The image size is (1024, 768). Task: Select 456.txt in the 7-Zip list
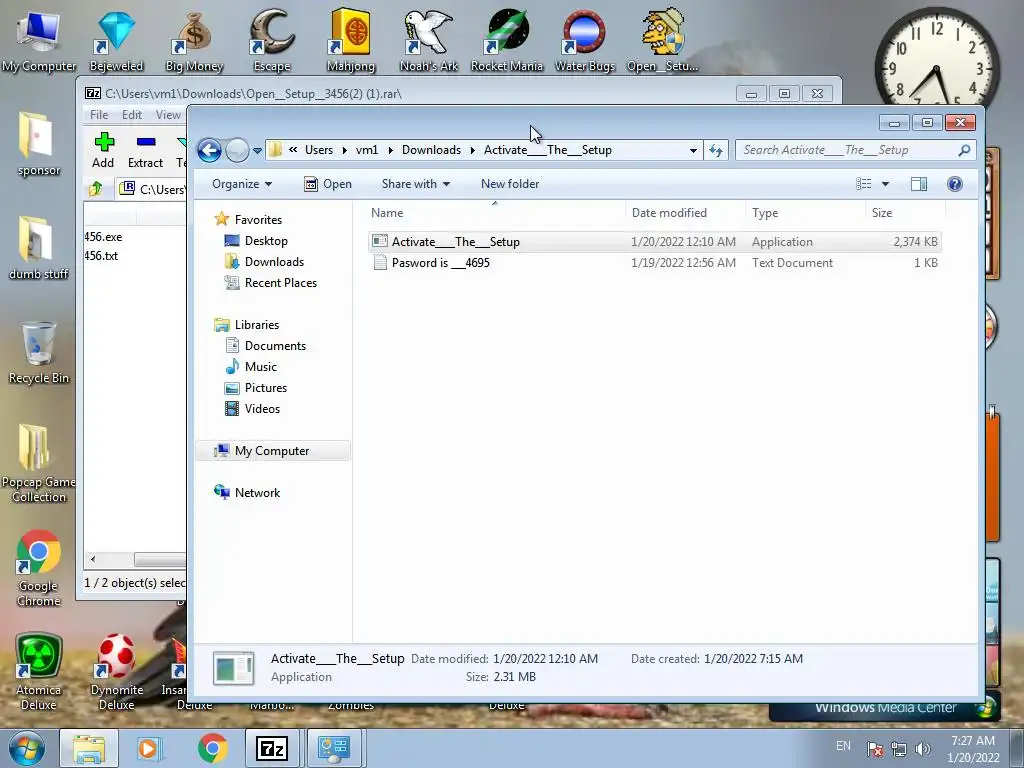(101, 255)
